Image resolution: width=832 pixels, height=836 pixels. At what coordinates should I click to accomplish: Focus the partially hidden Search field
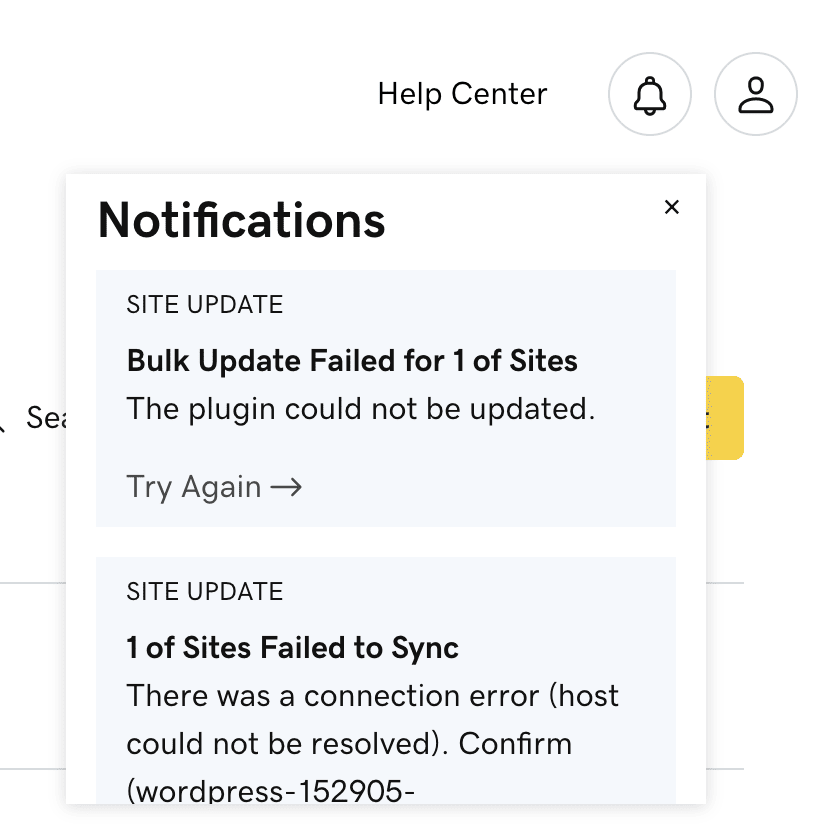click(x=45, y=417)
